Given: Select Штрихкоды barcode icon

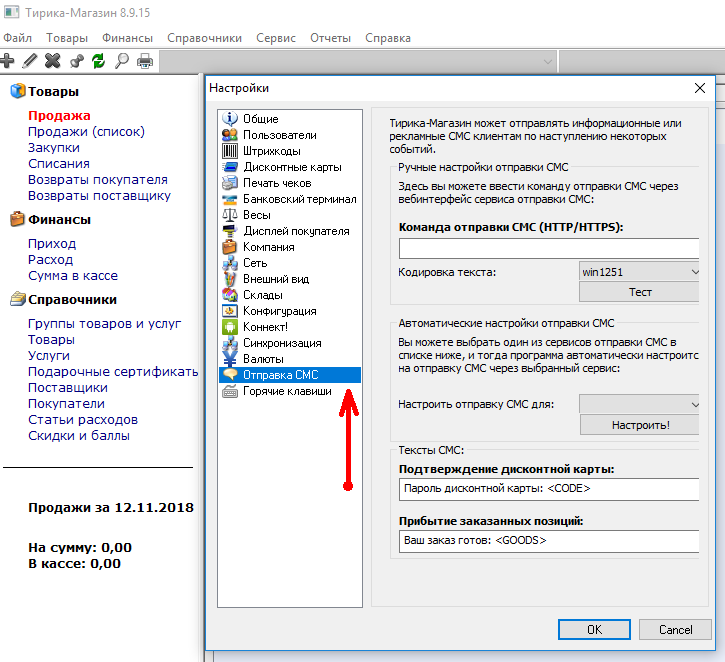Looking at the screenshot, I should coord(230,151).
